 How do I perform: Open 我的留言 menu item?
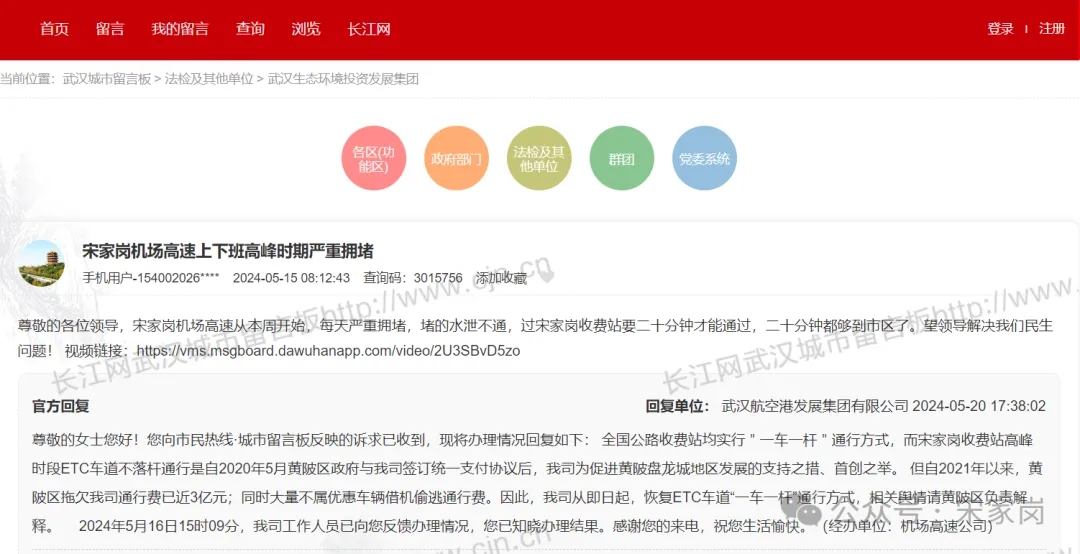pyautogui.click(x=180, y=29)
